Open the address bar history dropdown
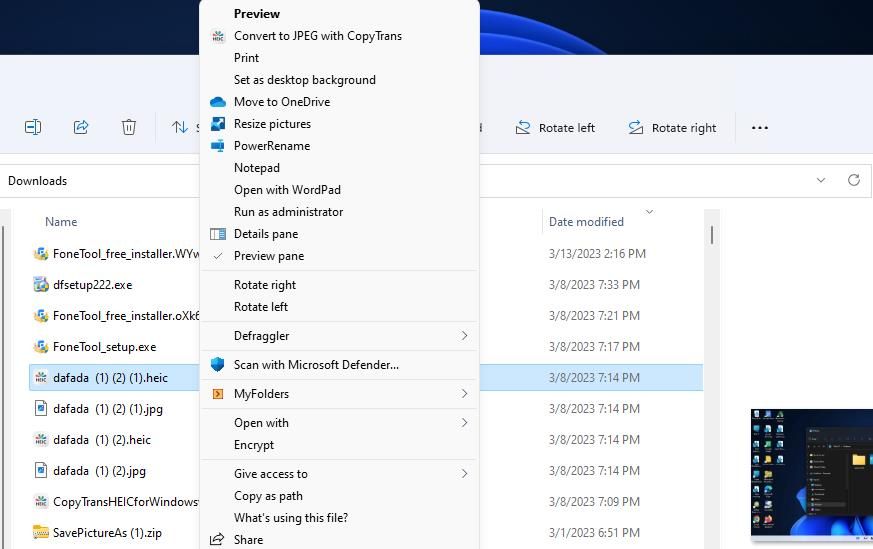The image size is (873, 549). [821, 180]
